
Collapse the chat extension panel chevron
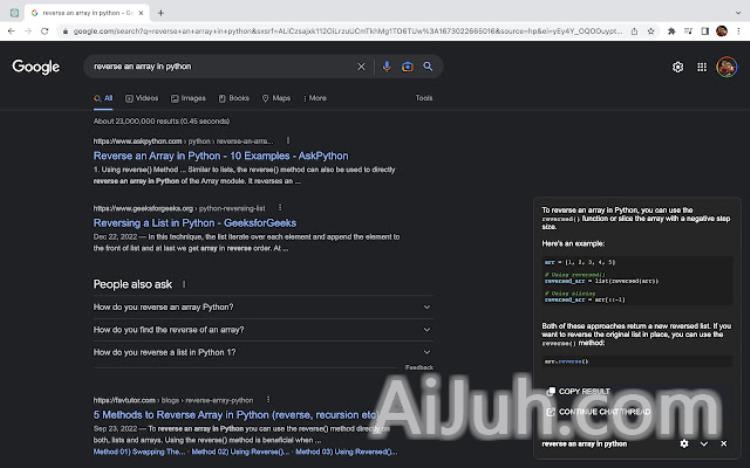pyautogui.click(x=704, y=444)
